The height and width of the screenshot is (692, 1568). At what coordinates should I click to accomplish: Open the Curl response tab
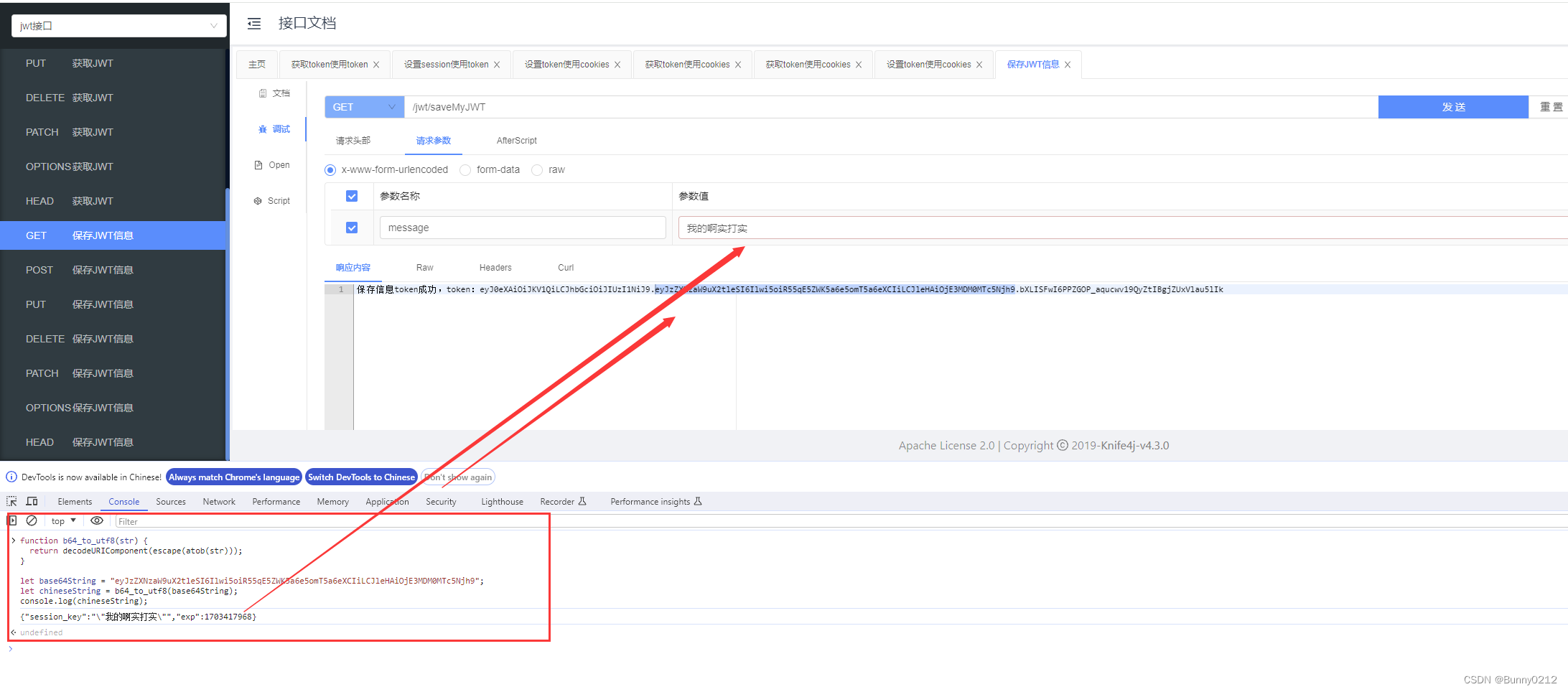(566, 268)
